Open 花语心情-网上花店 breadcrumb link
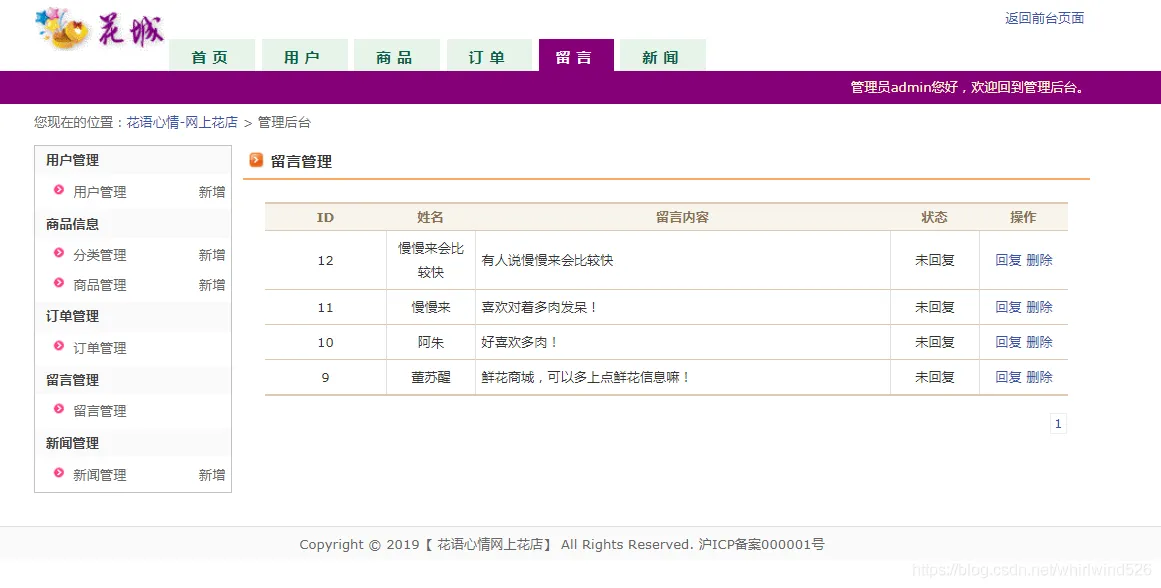This screenshot has height=588, width=1161. [182, 122]
